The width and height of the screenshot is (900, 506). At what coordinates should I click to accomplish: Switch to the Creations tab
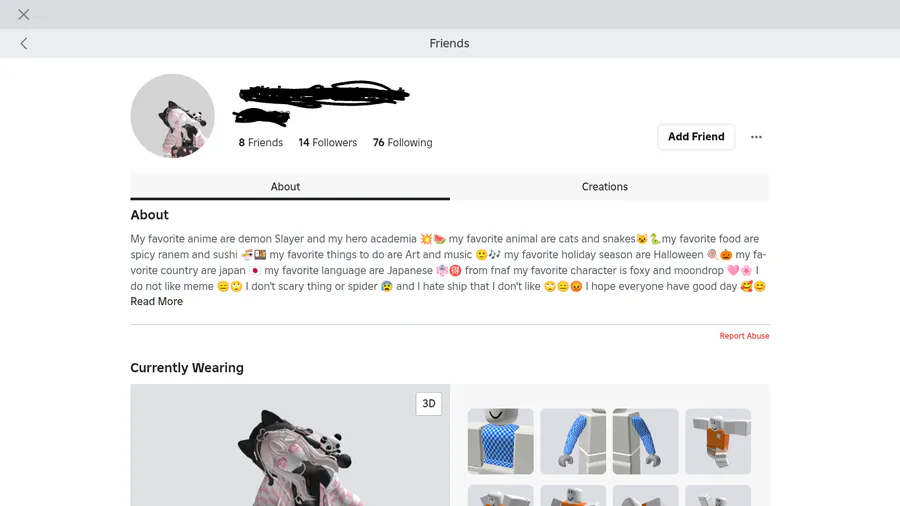(604, 187)
